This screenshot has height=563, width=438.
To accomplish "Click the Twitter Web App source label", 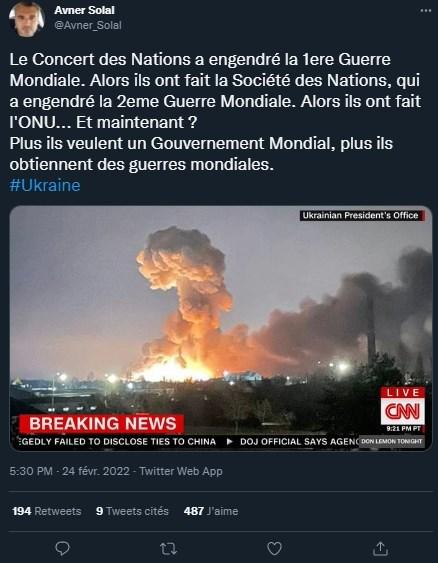I will click(181, 471).
